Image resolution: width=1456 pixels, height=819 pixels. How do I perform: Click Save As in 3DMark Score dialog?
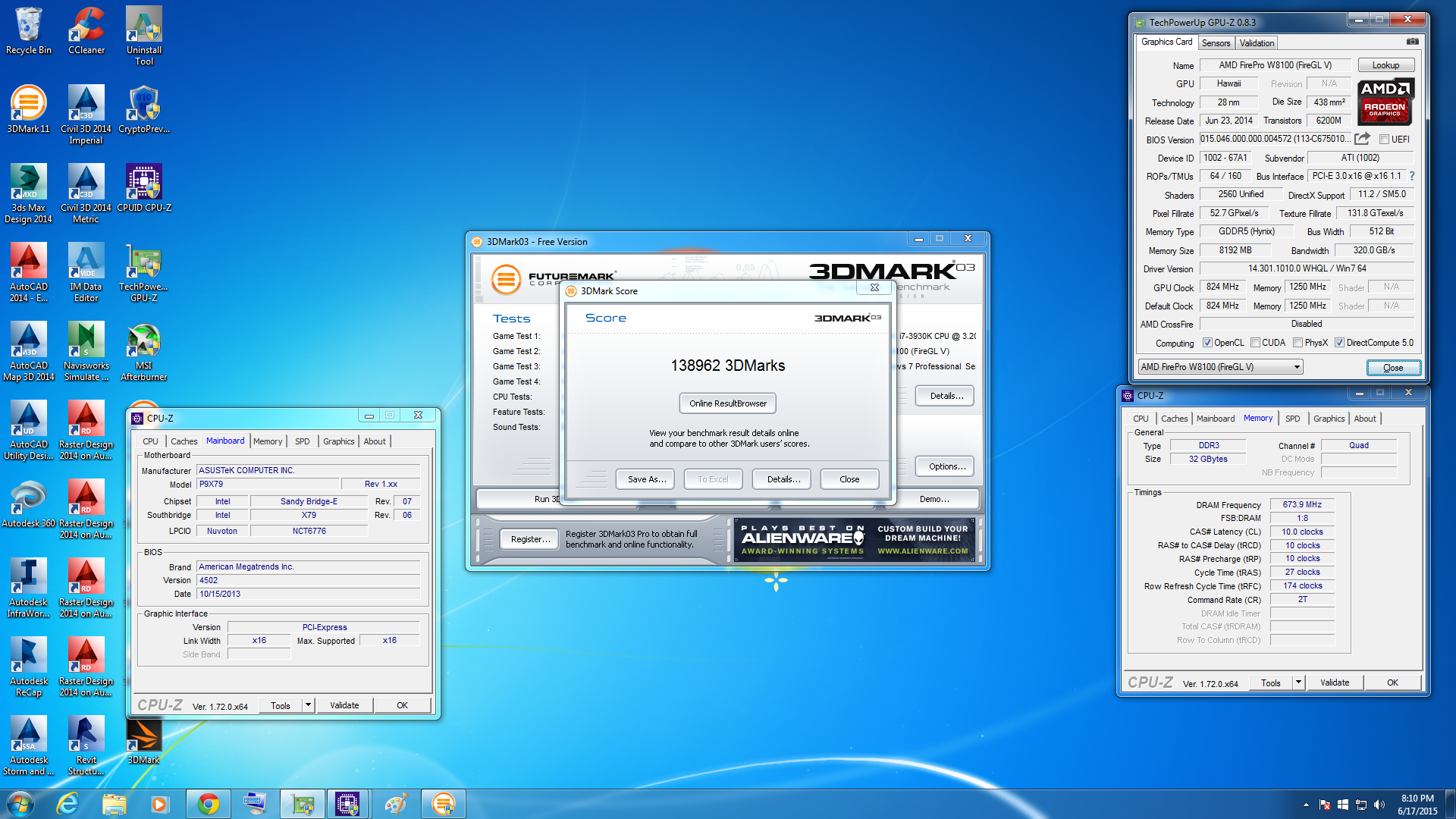pyautogui.click(x=646, y=479)
